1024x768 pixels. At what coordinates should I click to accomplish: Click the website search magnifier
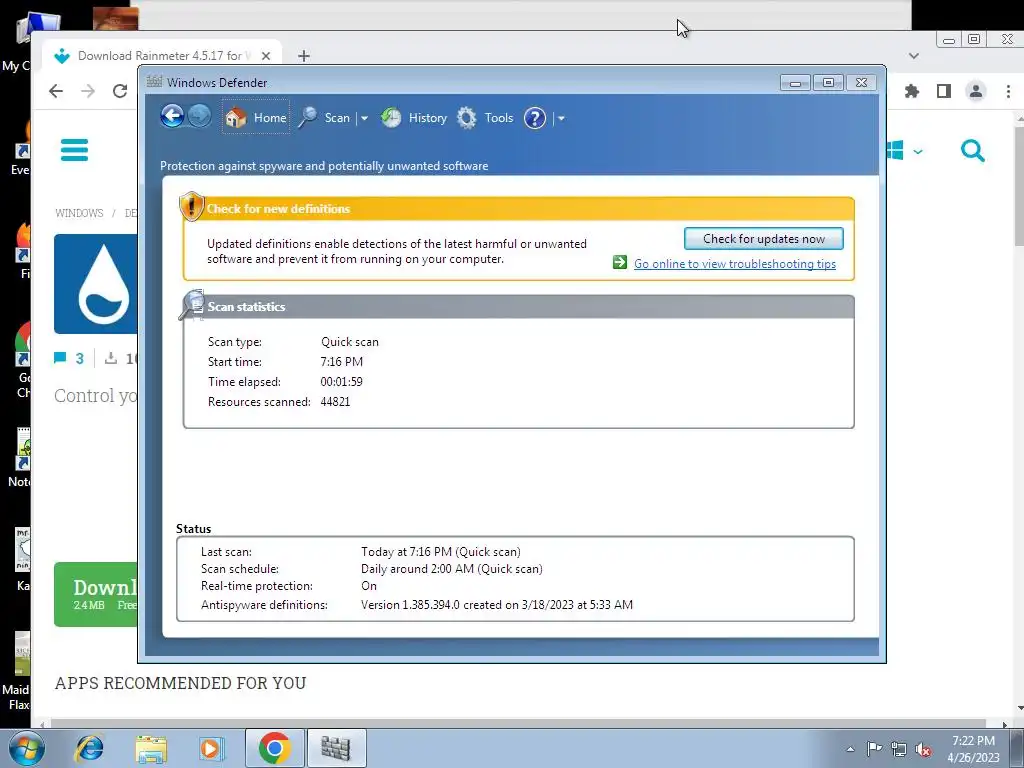tap(972, 151)
